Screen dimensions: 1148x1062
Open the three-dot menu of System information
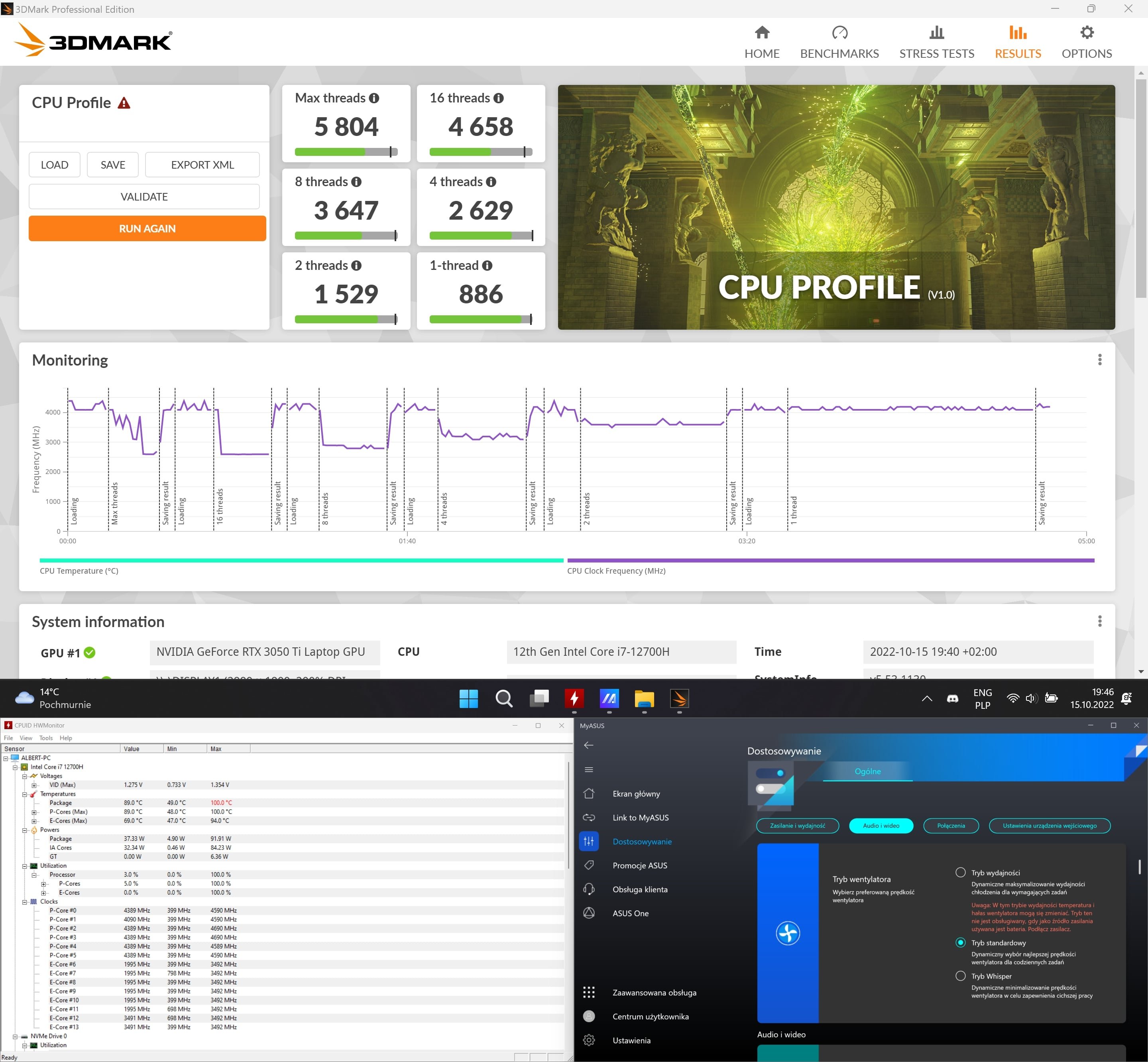click(x=1100, y=621)
